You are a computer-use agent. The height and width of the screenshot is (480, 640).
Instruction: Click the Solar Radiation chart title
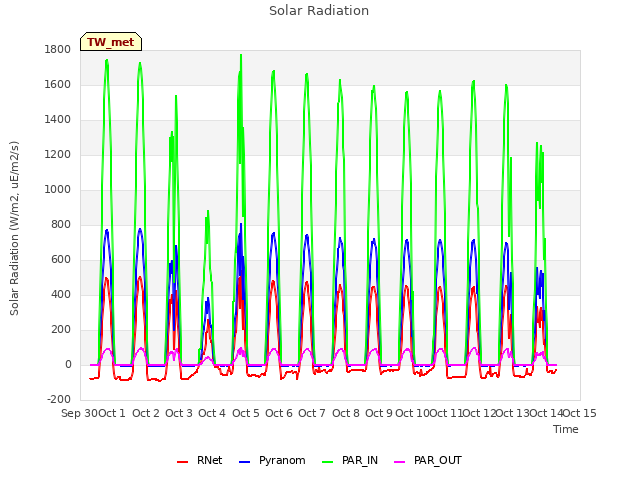tap(319, 11)
